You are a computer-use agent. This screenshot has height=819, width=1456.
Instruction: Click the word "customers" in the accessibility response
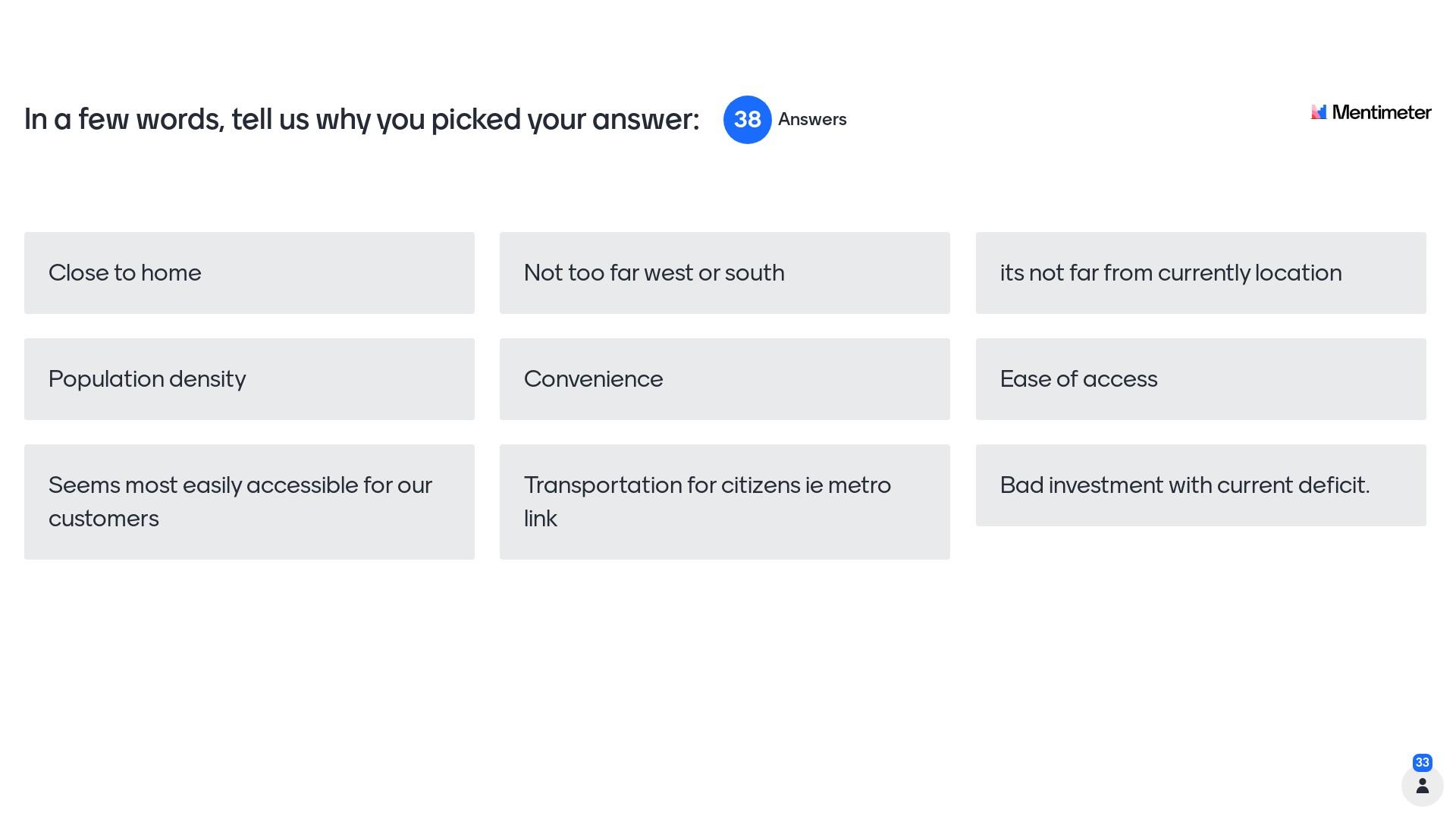(x=104, y=519)
